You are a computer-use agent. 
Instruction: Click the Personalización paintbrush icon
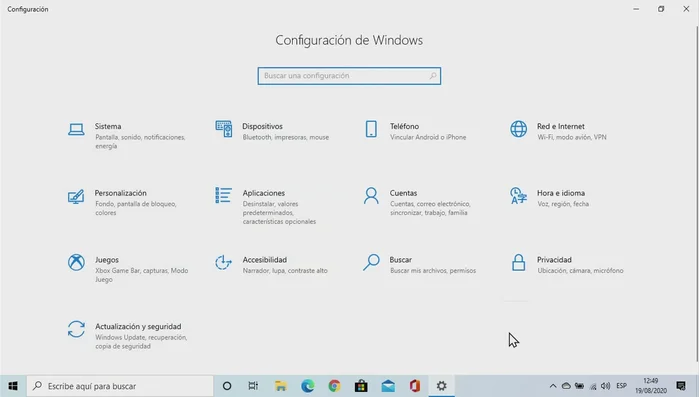[x=76, y=196]
